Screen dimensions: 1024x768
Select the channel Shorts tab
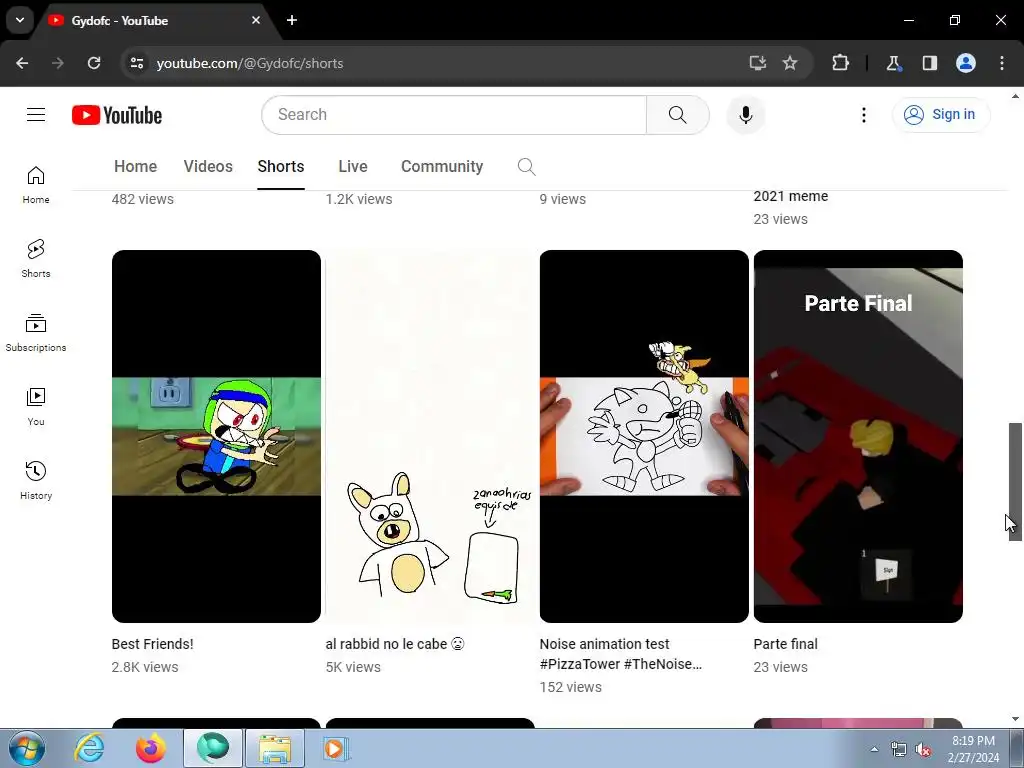[x=281, y=167]
